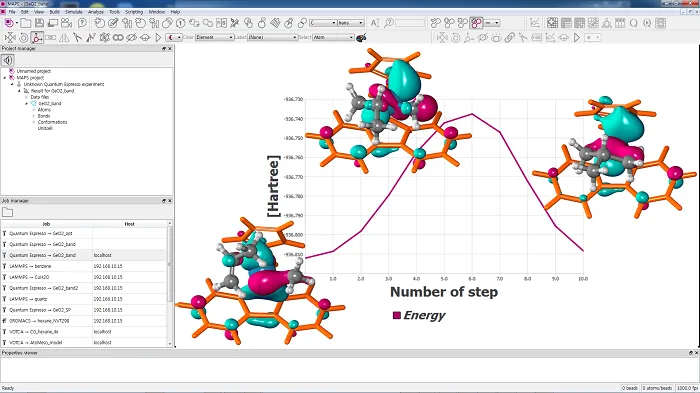Click the folder icon in Job manager
700x393 pixels.
point(8,212)
